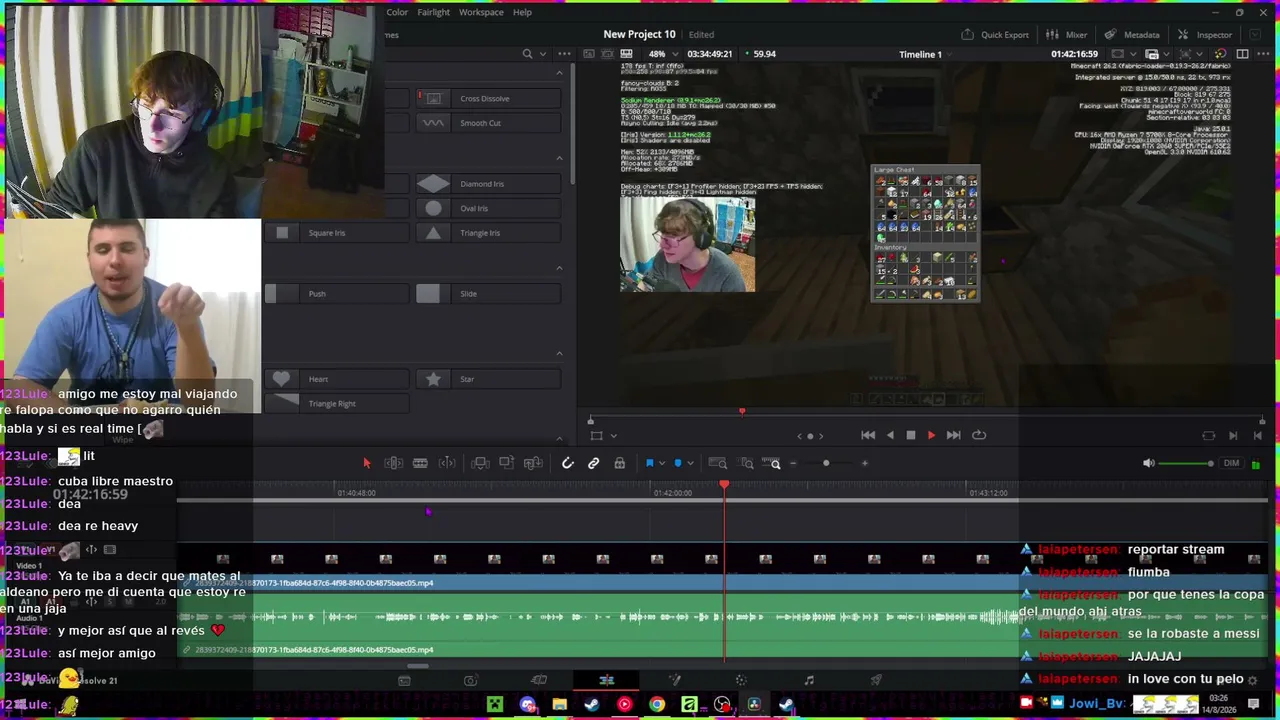Toggle the DIM audio button
This screenshot has width=1280, height=720.
pyautogui.click(x=1231, y=463)
